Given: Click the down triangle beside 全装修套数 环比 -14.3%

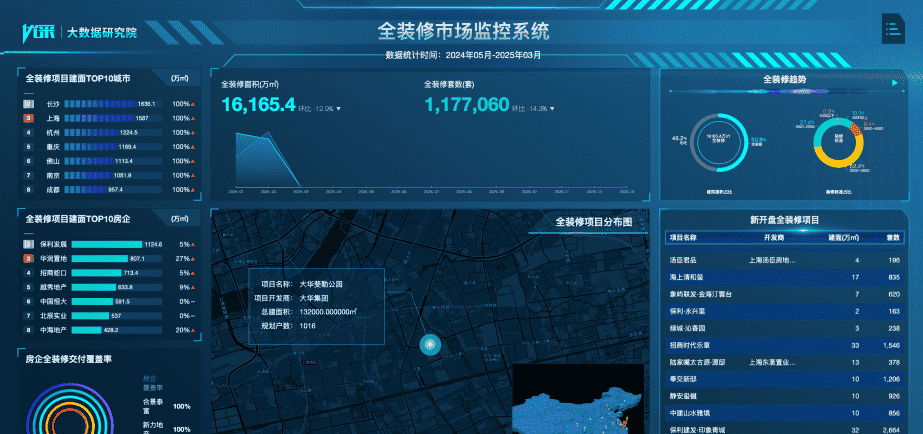Looking at the screenshot, I should coord(552,109).
